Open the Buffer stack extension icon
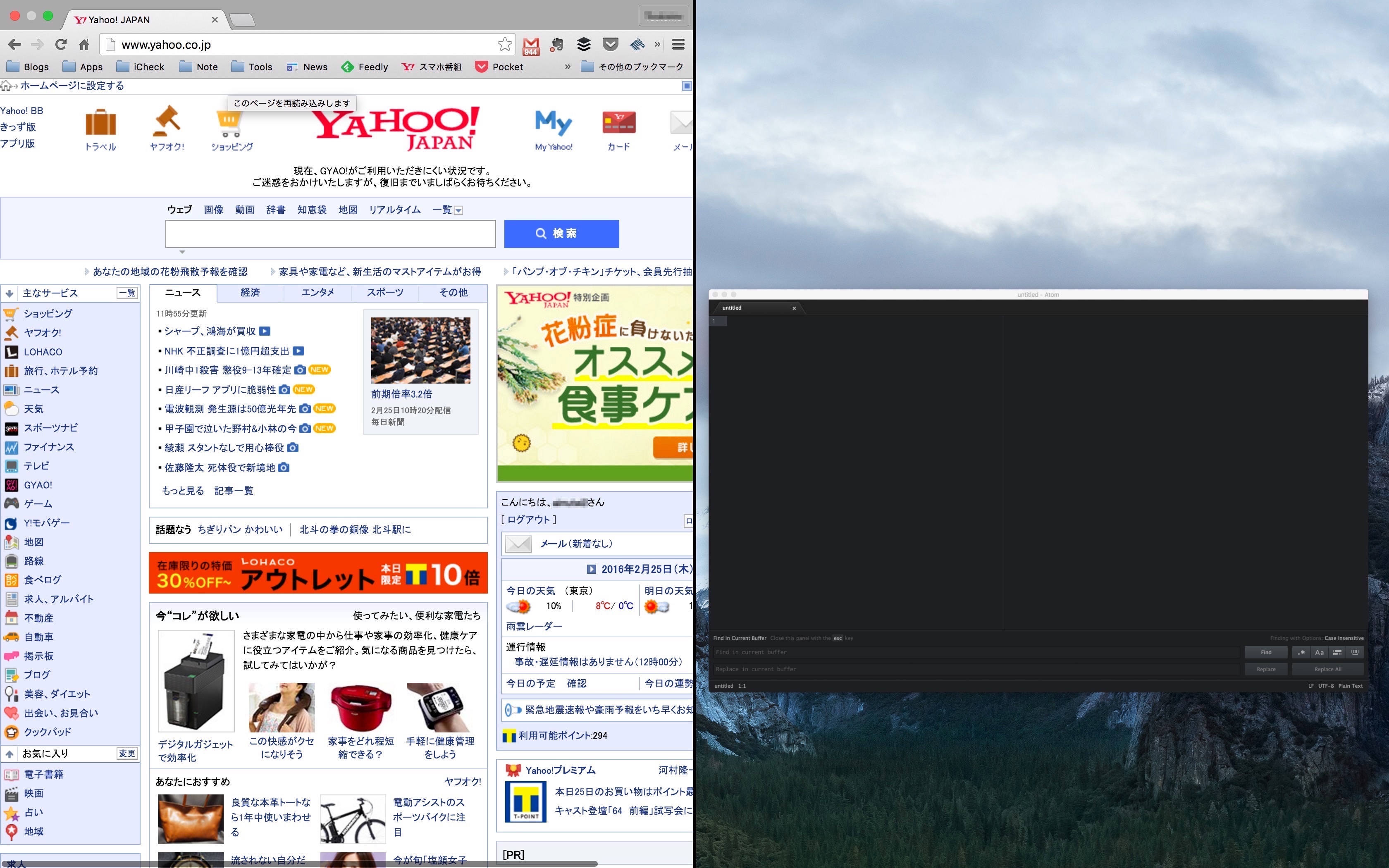 coord(584,44)
